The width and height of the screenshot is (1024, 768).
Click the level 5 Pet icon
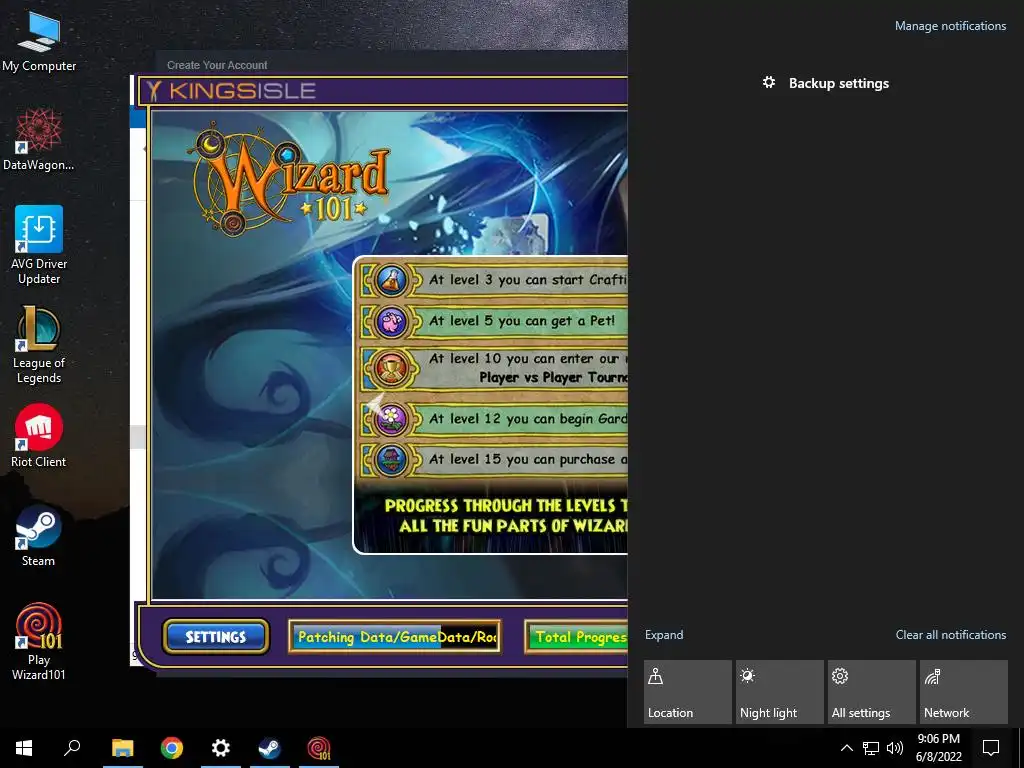pos(392,321)
